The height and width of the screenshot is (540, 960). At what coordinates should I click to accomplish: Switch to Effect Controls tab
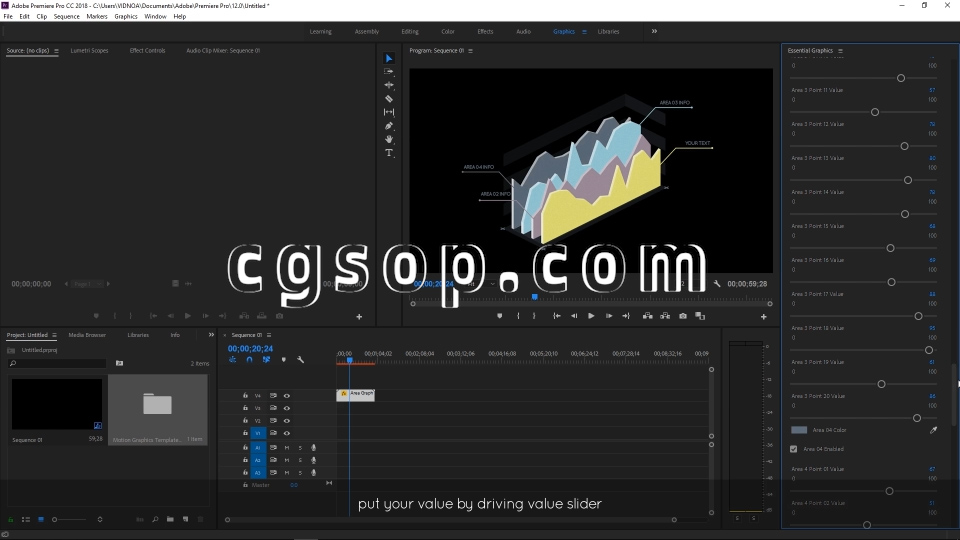[148, 50]
